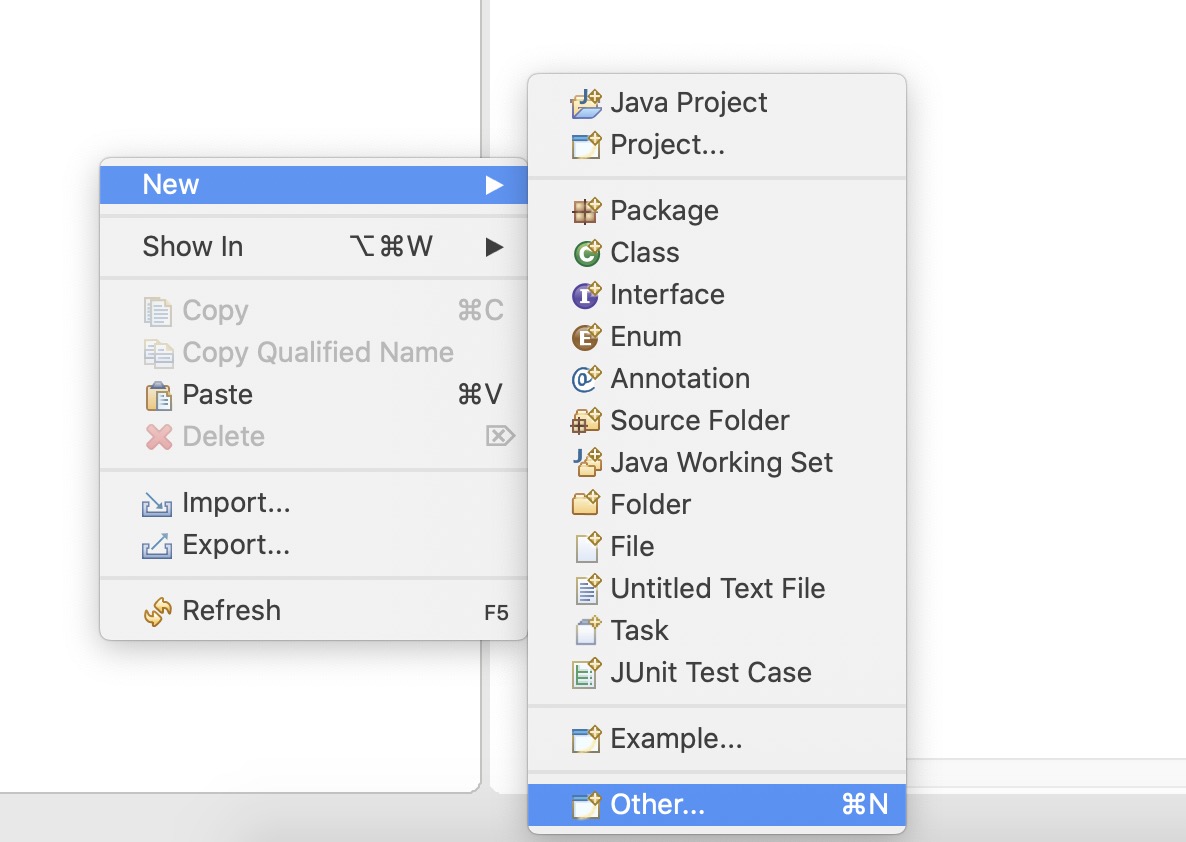
Task: Expand the New submenu arrow
Action: click(494, 185)
